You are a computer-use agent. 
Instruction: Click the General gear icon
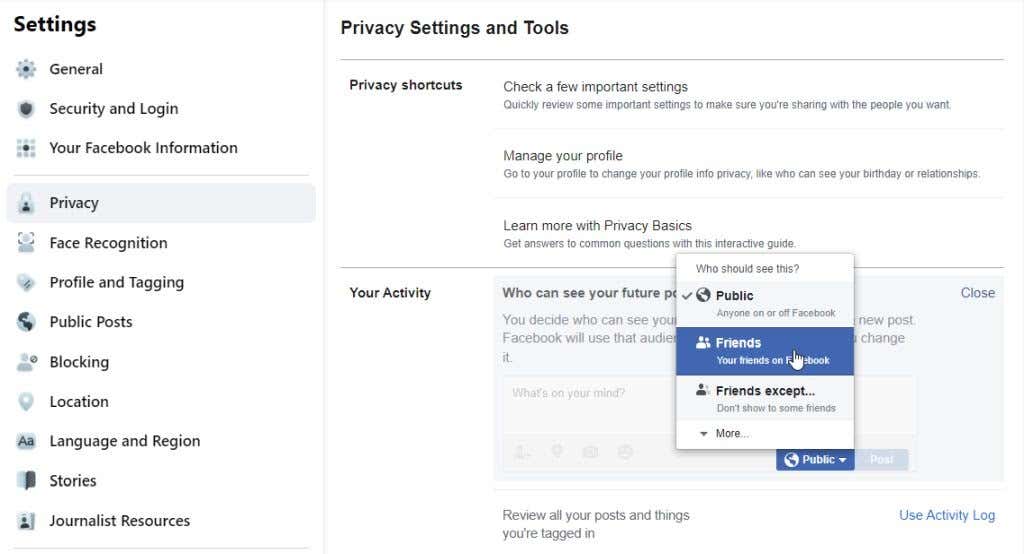pos(26,69)
